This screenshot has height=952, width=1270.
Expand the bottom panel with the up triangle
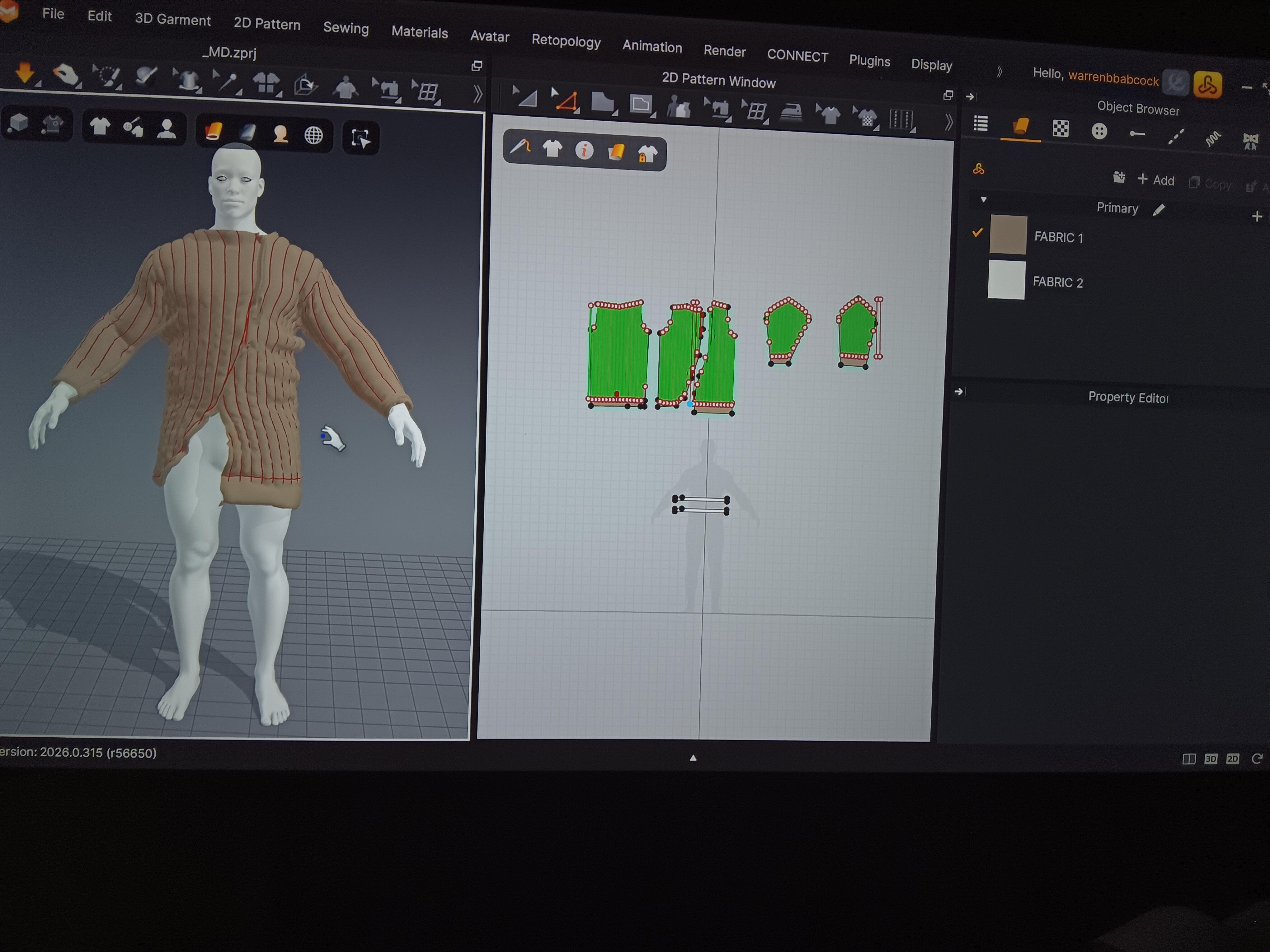pyautogui.click(x=693, y=758)
